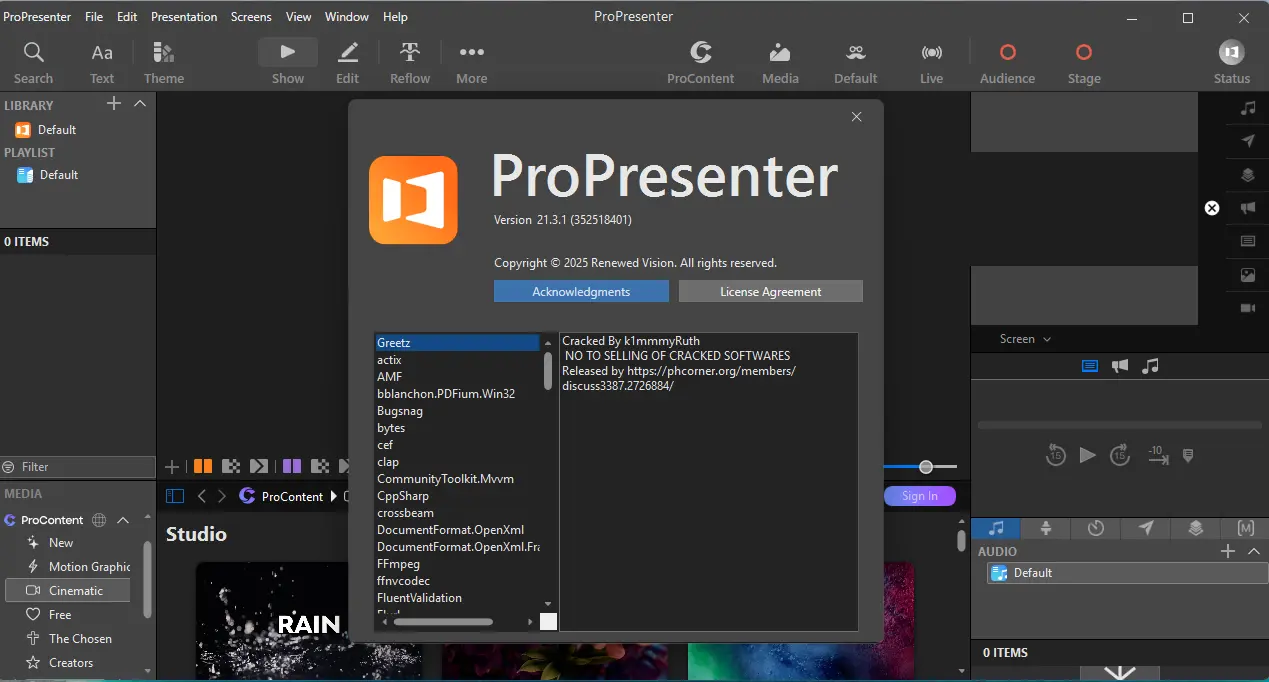The width and height of the screenshot is (1269, 682).
Task: Close the About ProPresenter dialog
Action: pos(856,117)
